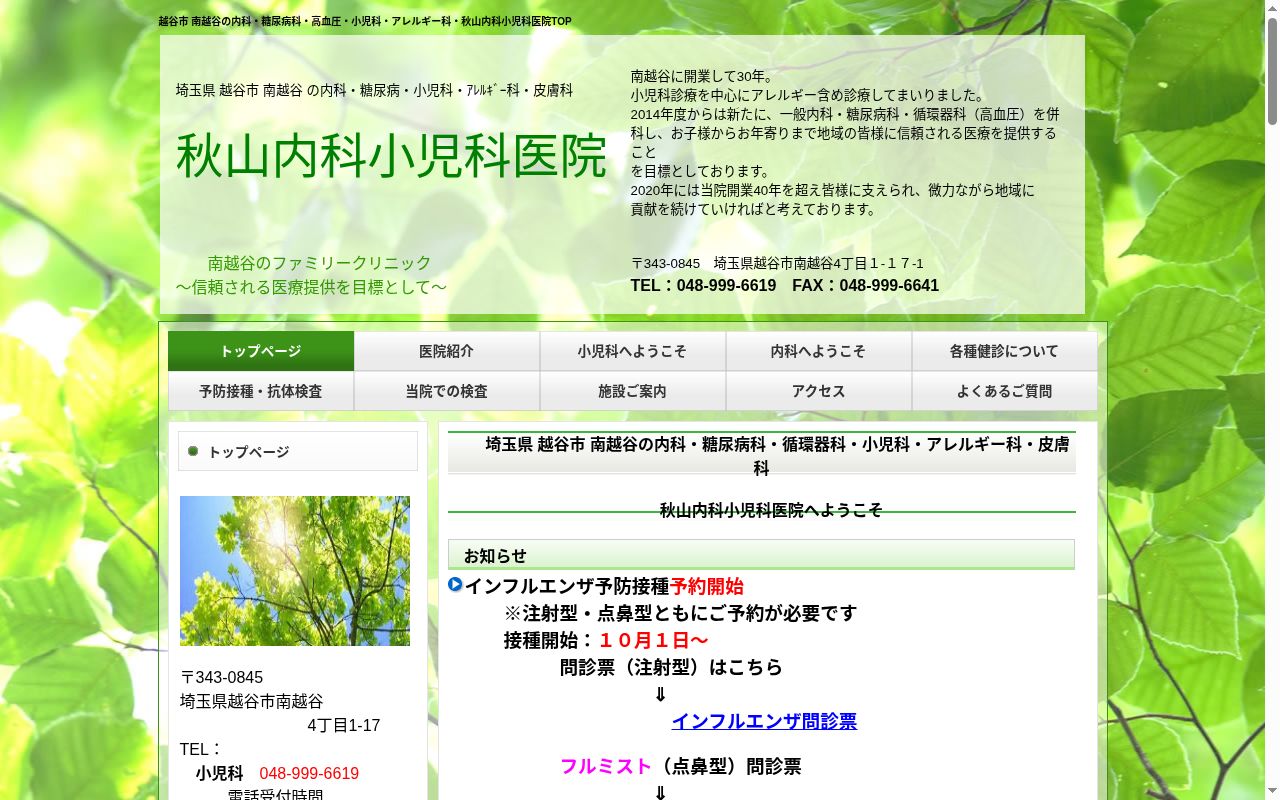The width and height of the screenshot is (1280, 800).
Task: Open the 医院紹介 menu item
Action: pos(447,351)
